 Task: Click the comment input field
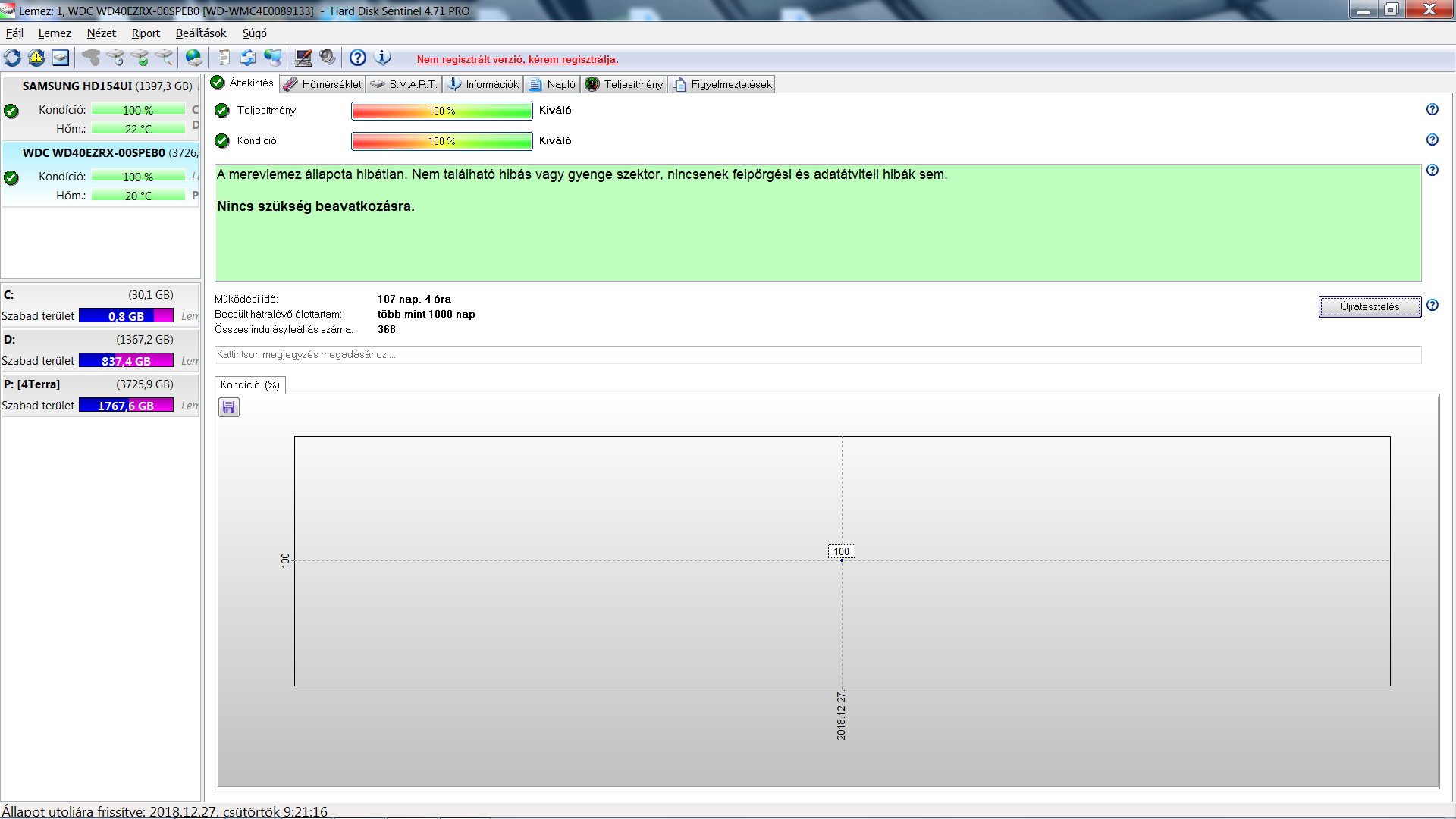pyautogui.click(x=817, y=355)
